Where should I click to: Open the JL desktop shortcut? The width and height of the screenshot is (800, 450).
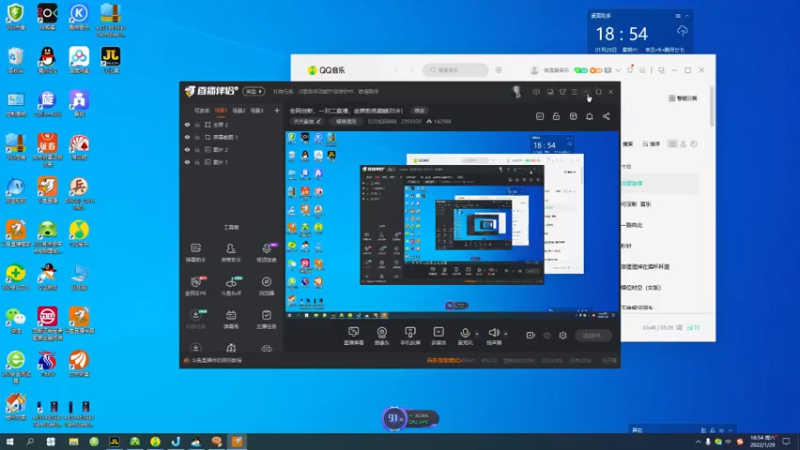[x=110, y=60]
